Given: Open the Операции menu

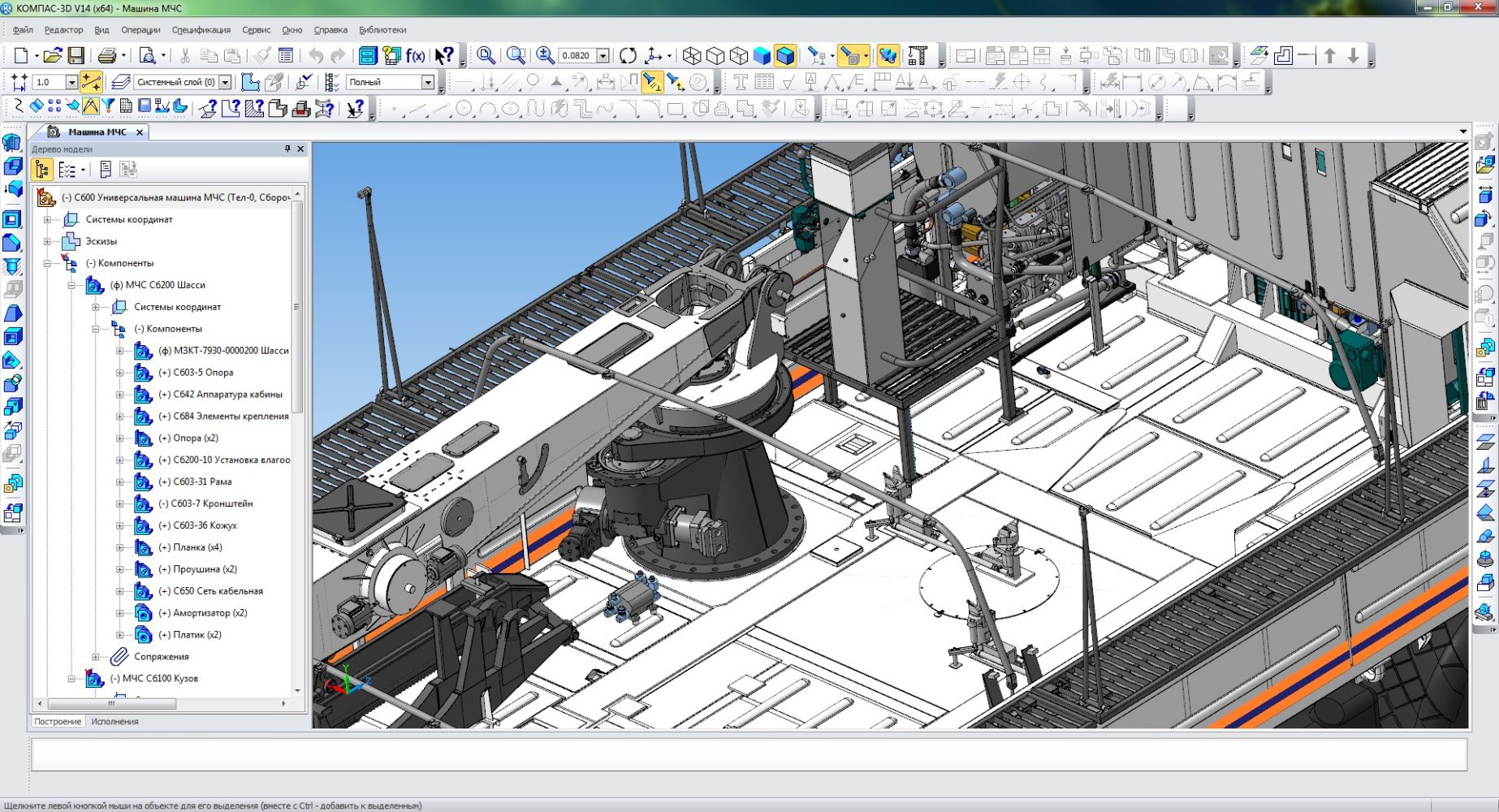Looking at the screenshot, I should (x=140, y=30).
